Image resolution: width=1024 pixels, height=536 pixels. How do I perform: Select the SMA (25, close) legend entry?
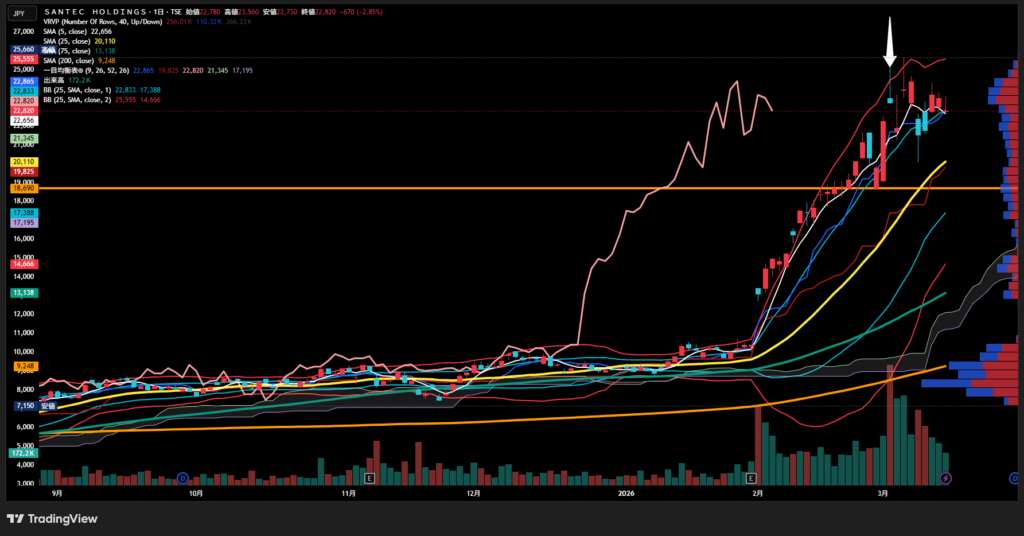click(70, 40)
